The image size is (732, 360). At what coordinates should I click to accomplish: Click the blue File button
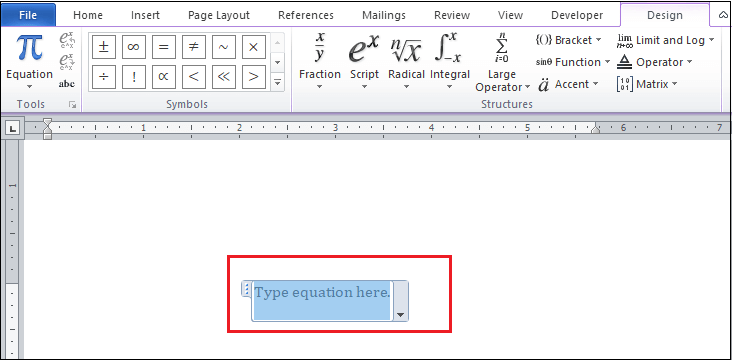click(28, 15)
